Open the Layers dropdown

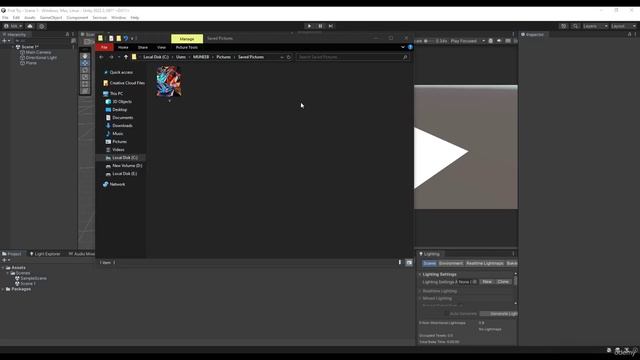595,26
